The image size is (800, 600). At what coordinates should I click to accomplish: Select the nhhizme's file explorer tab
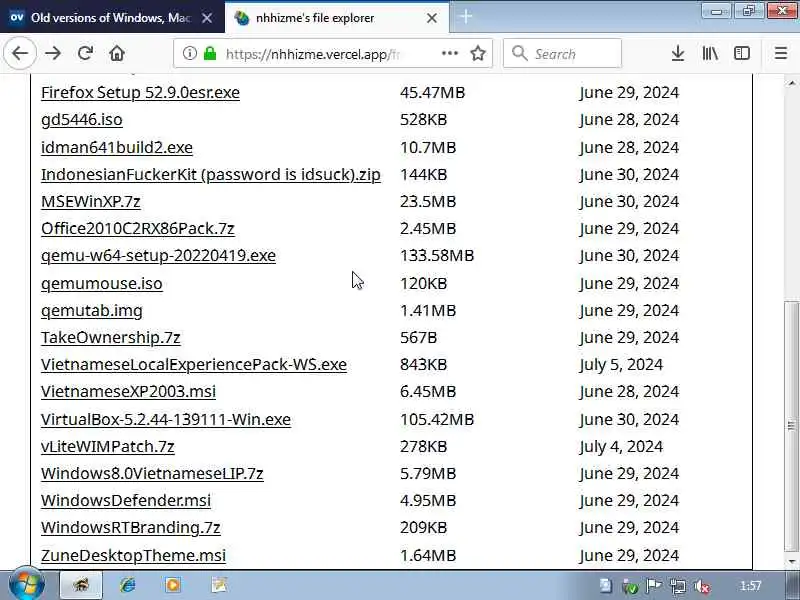coord(337,17)
